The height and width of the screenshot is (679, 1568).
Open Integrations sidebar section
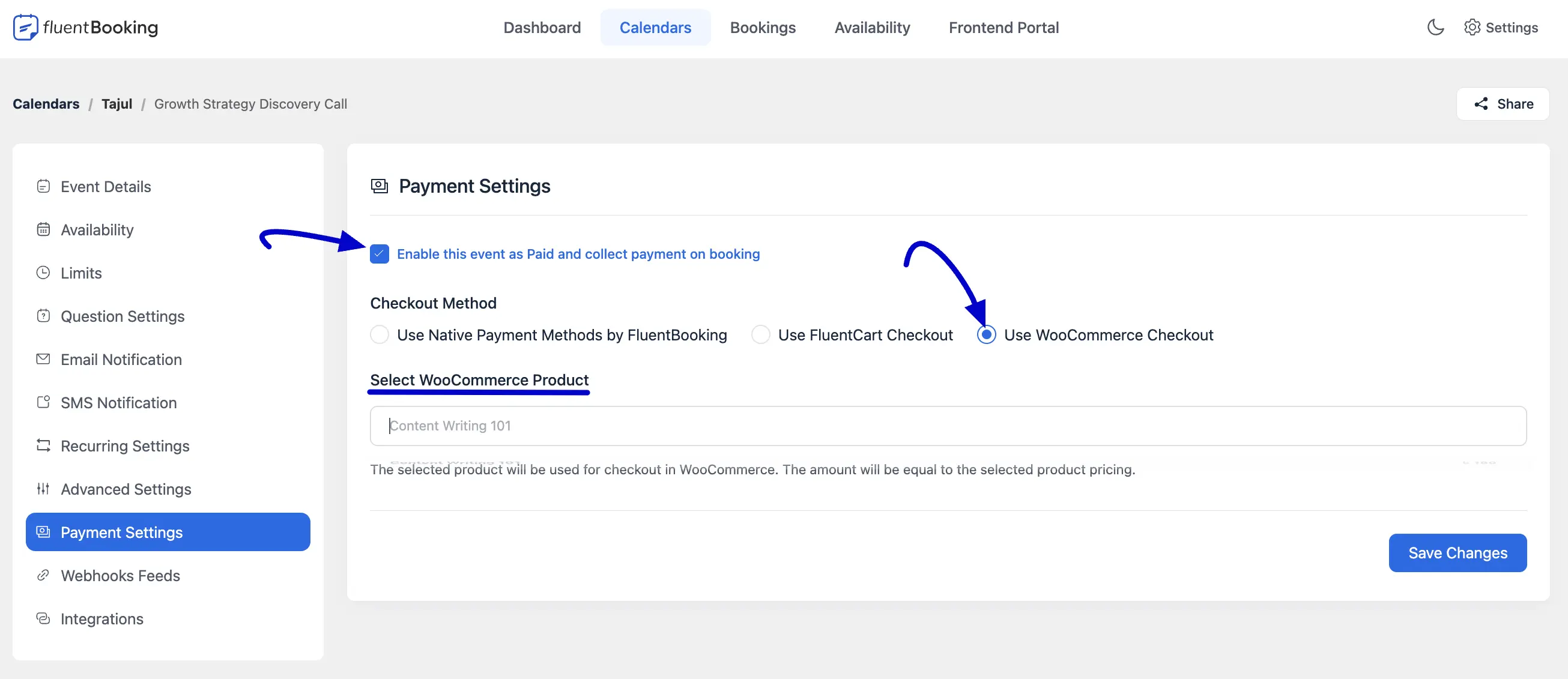168,618
